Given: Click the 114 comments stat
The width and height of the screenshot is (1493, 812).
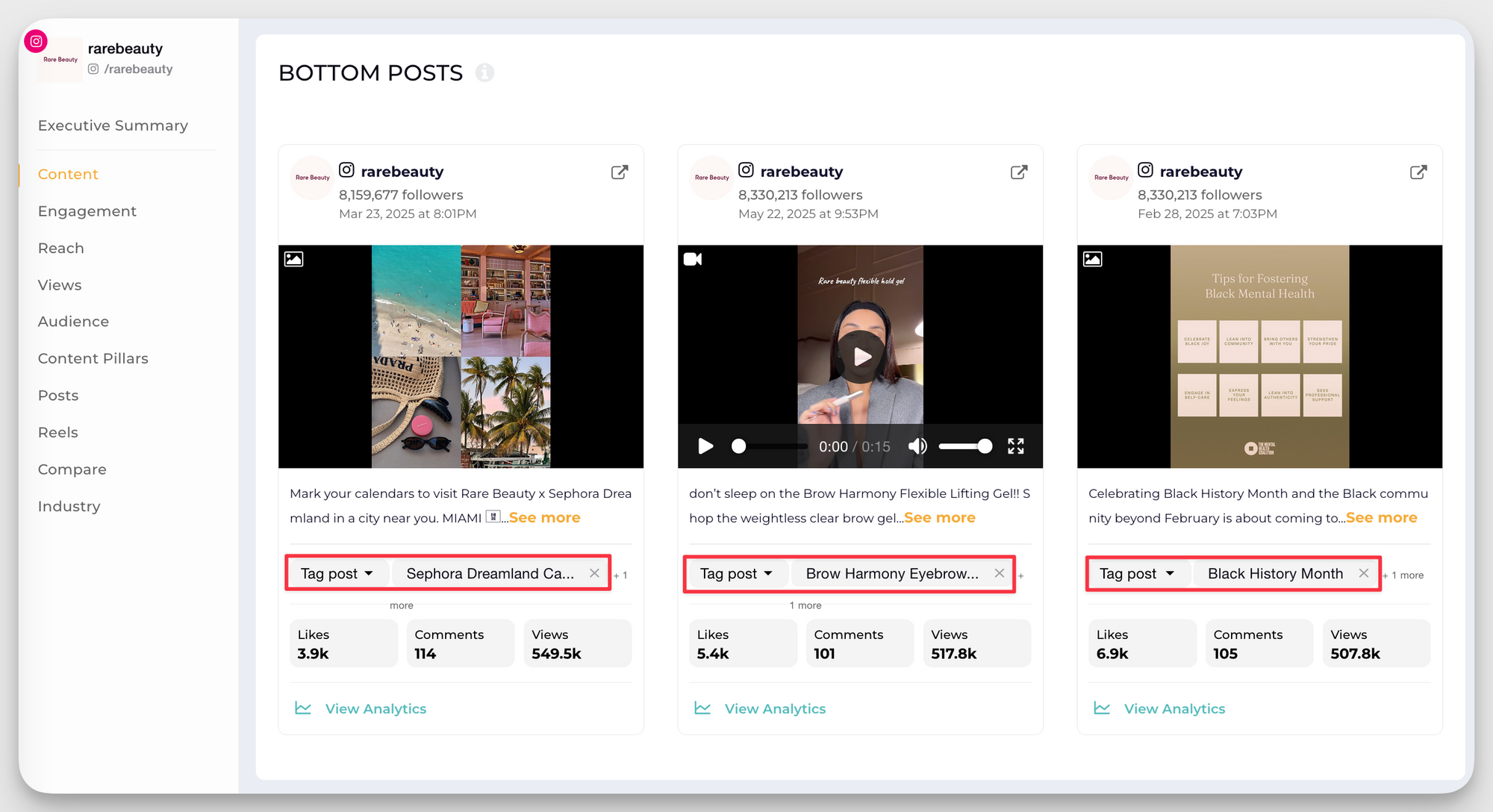Looking at the screenshot, I should tap(461, 643).
